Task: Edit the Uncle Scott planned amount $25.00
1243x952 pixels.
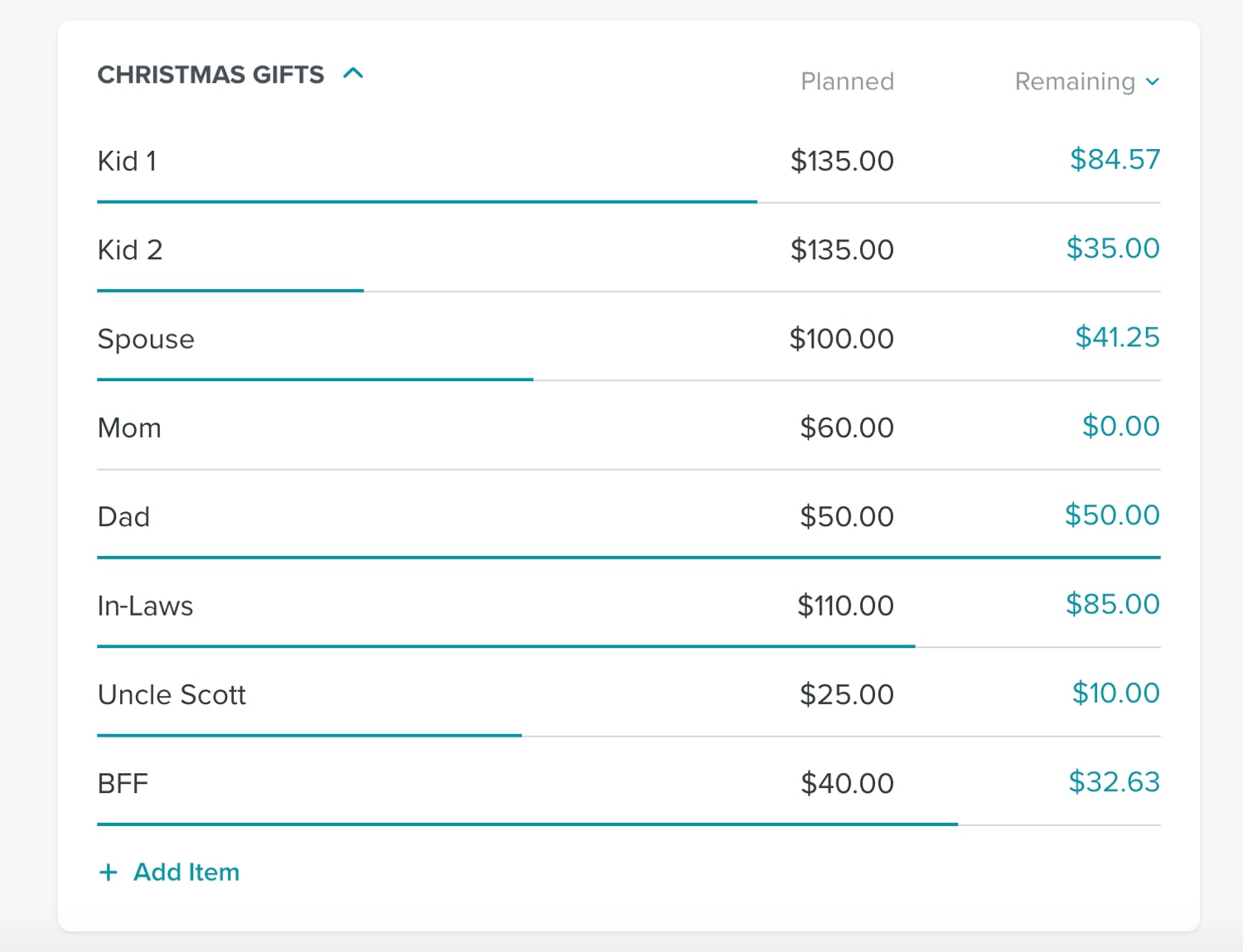Action: [x=847, y=694]
